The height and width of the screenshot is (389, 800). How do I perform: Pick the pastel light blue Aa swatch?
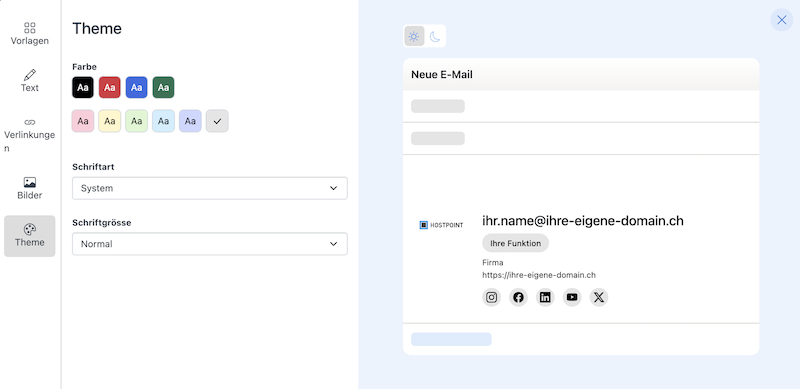163,121
